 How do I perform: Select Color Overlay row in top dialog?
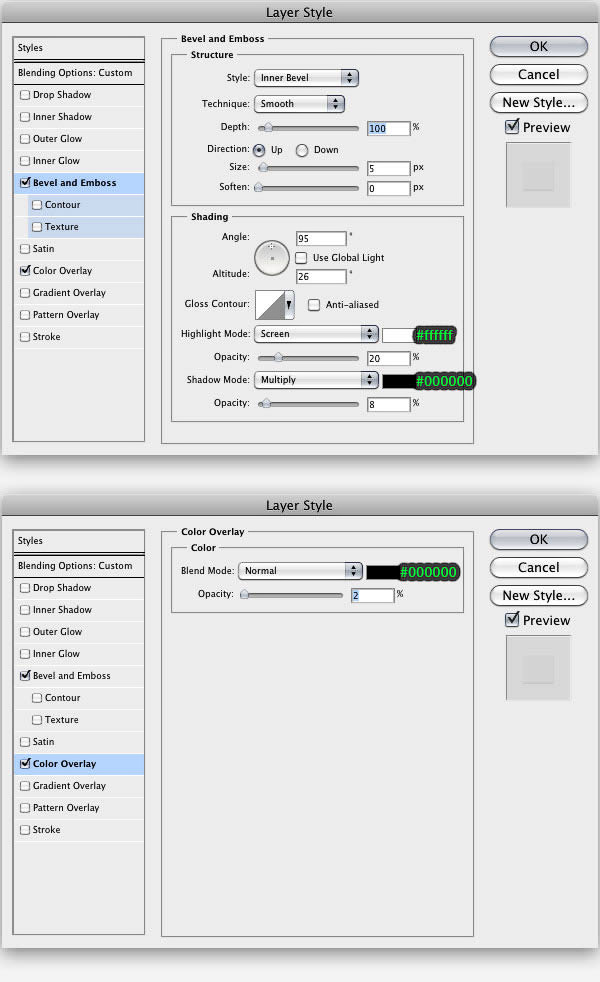tap(78, 271)
